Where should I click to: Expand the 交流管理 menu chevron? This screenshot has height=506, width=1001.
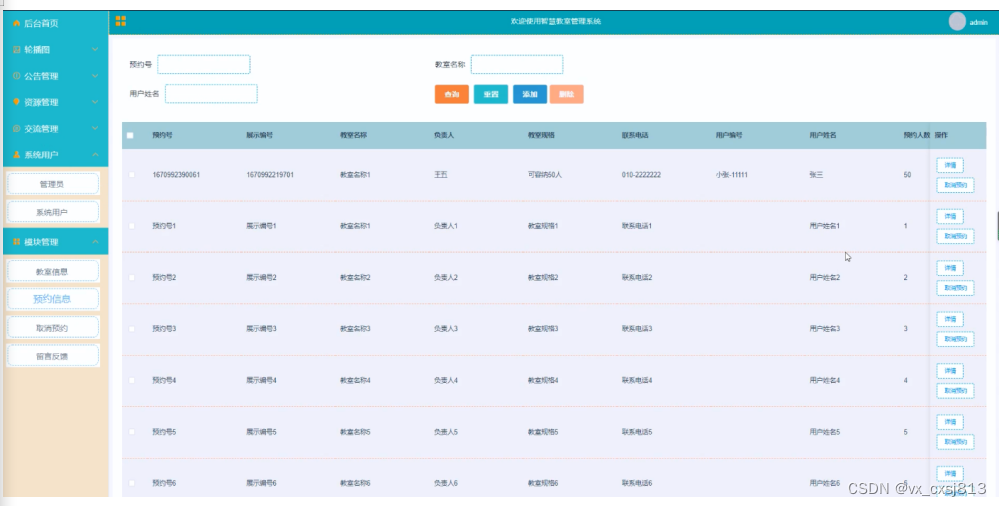tap(95, 128)
